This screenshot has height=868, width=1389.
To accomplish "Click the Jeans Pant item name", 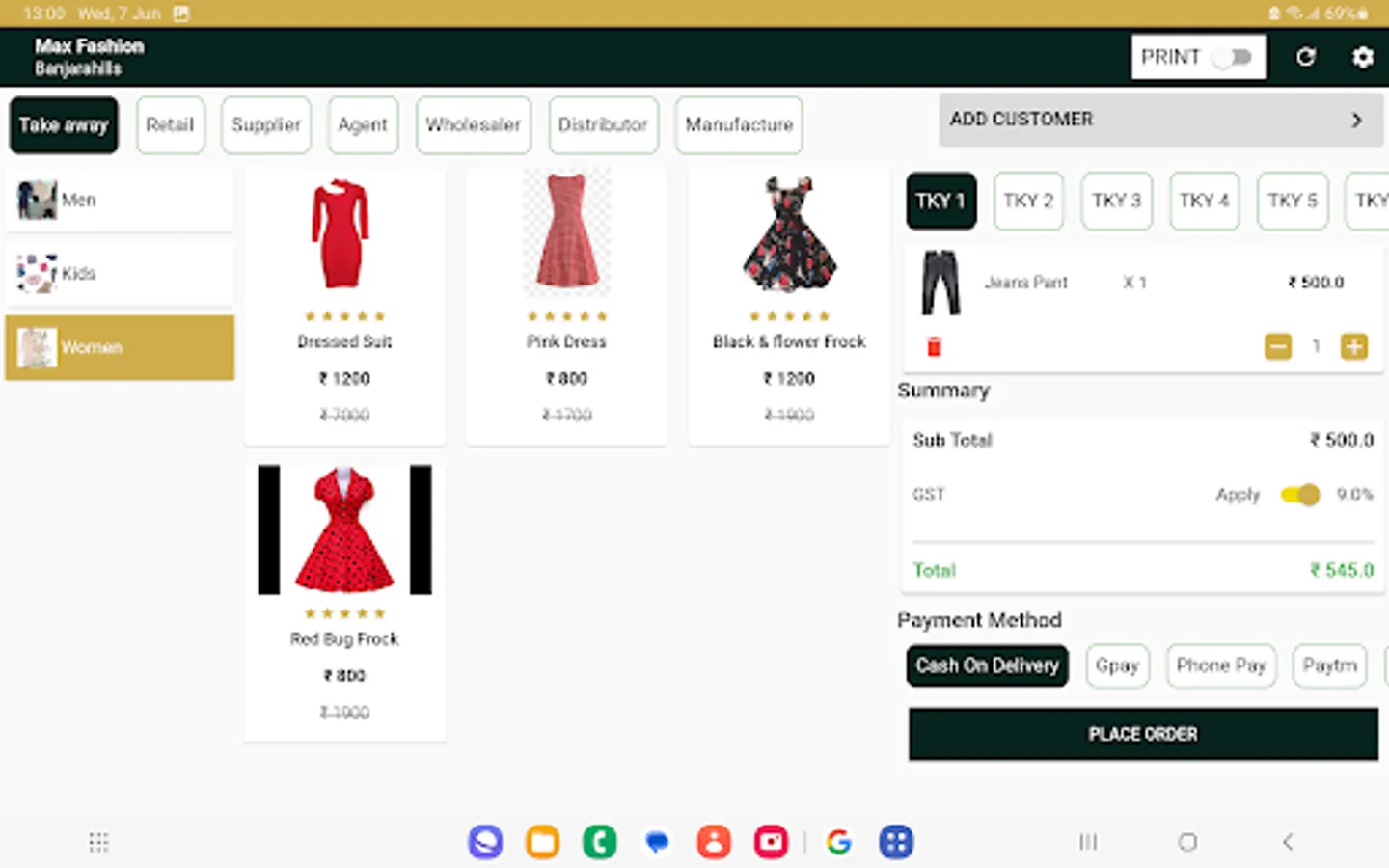I will pos(1026,283).
